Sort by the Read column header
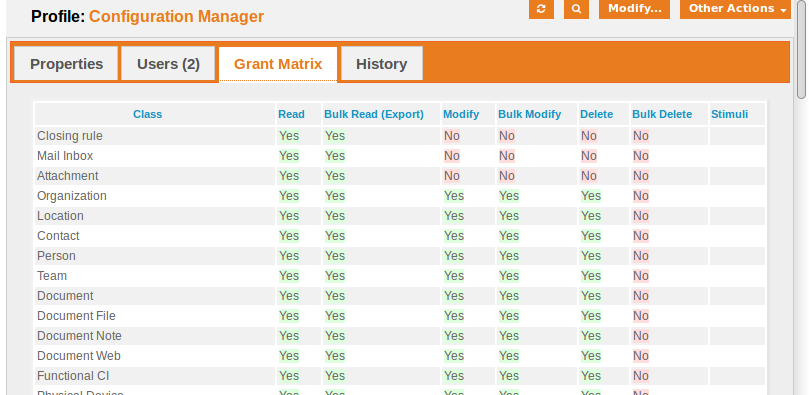The image size is (809, 395). pos(292,114)
